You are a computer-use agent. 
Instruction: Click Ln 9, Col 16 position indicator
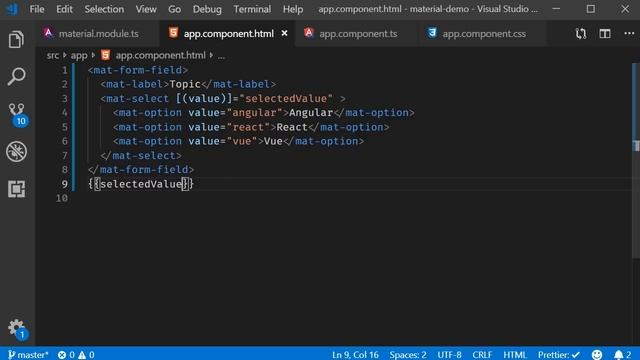[x=355, y=354]
